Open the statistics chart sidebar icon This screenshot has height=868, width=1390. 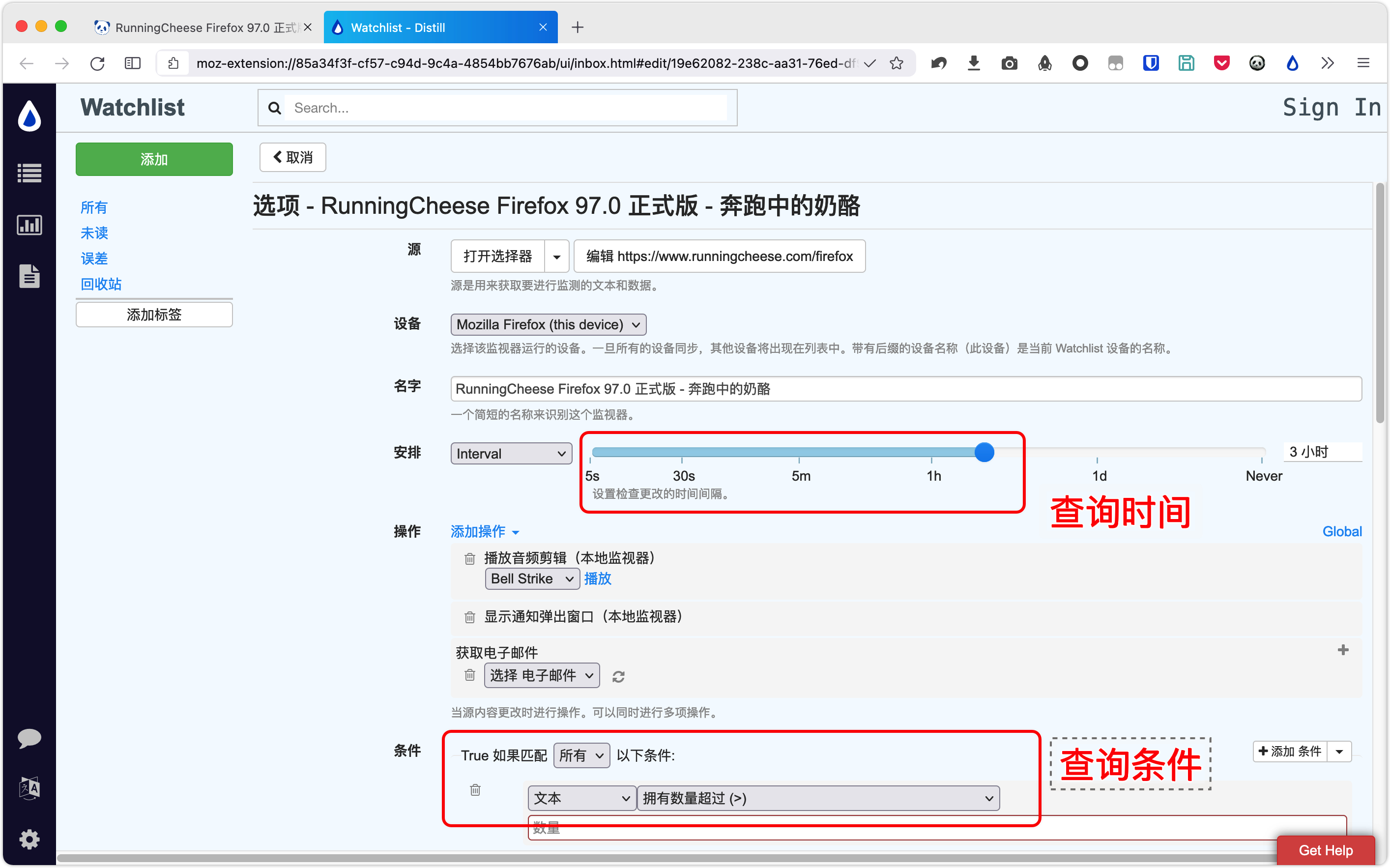pyautogui.click(x=29, y=225)
